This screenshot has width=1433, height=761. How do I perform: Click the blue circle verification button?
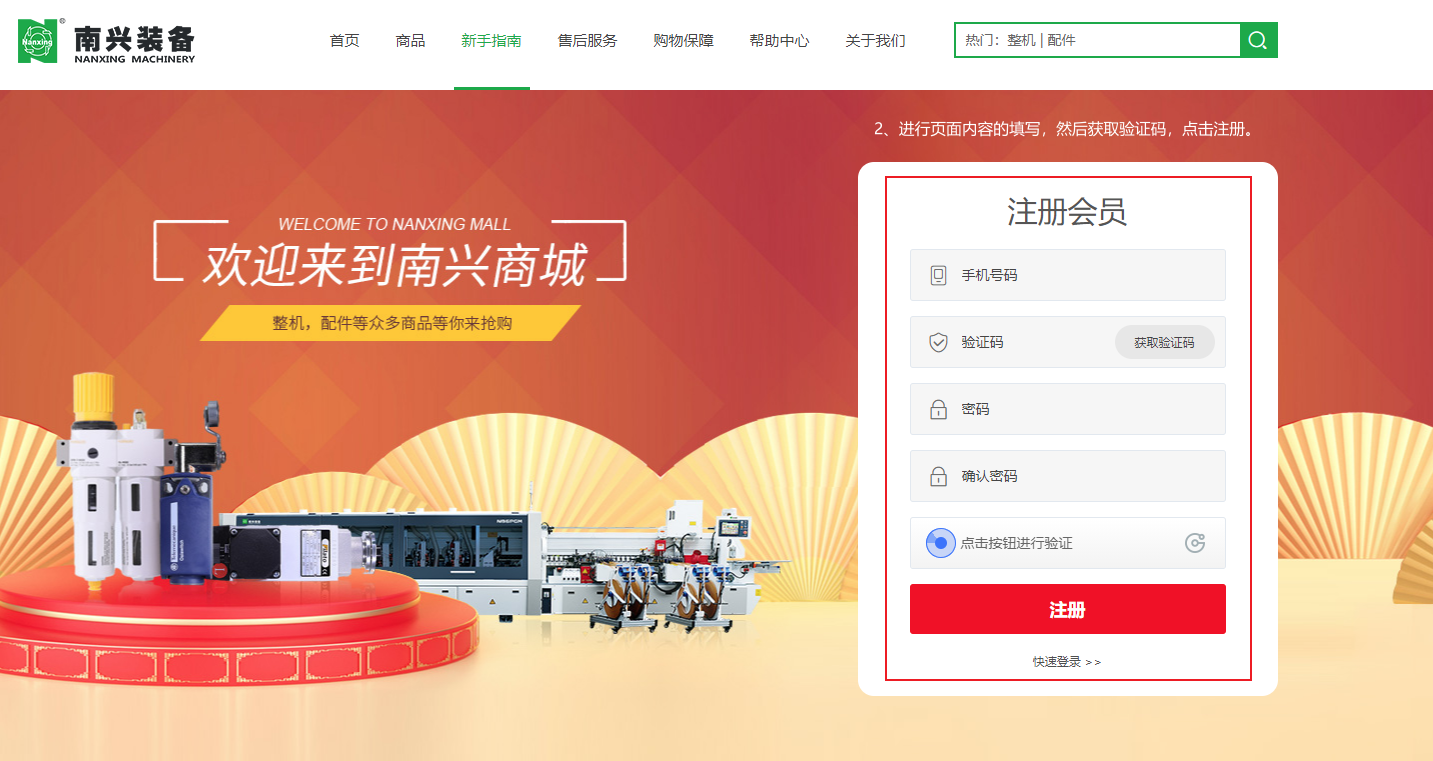940,543
